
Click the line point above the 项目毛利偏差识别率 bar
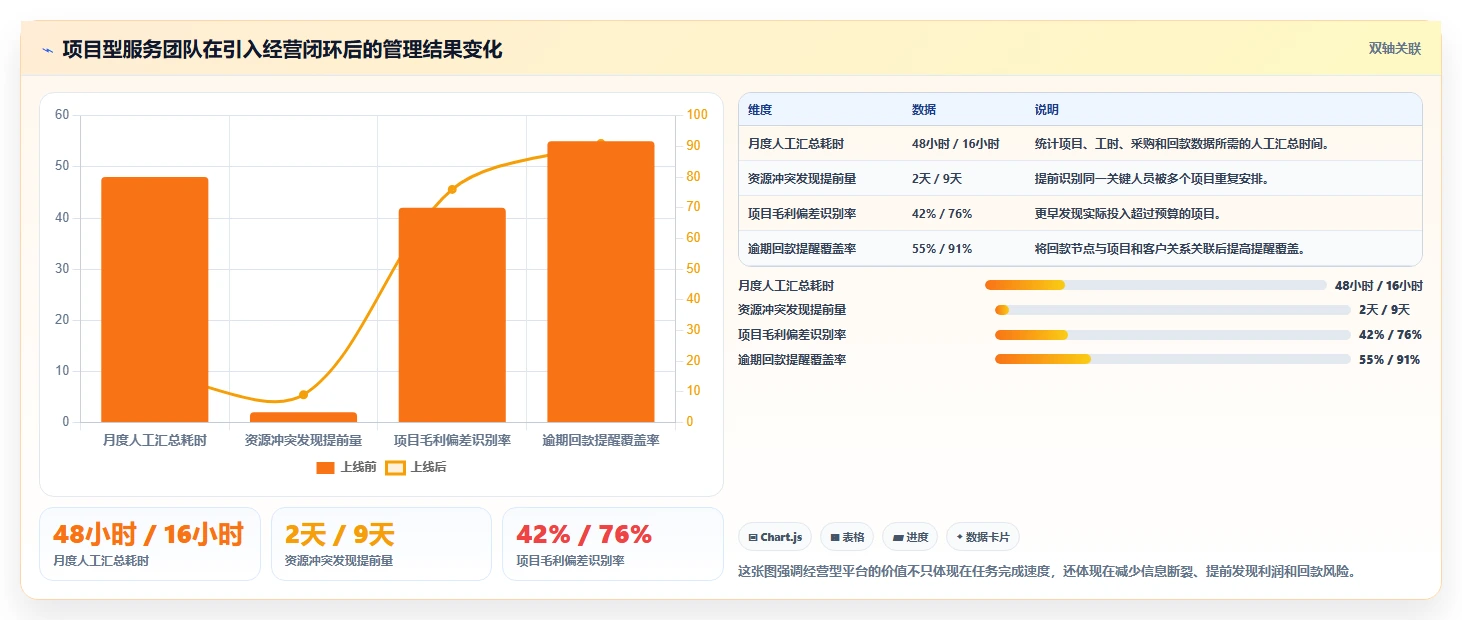pos(452,189)
